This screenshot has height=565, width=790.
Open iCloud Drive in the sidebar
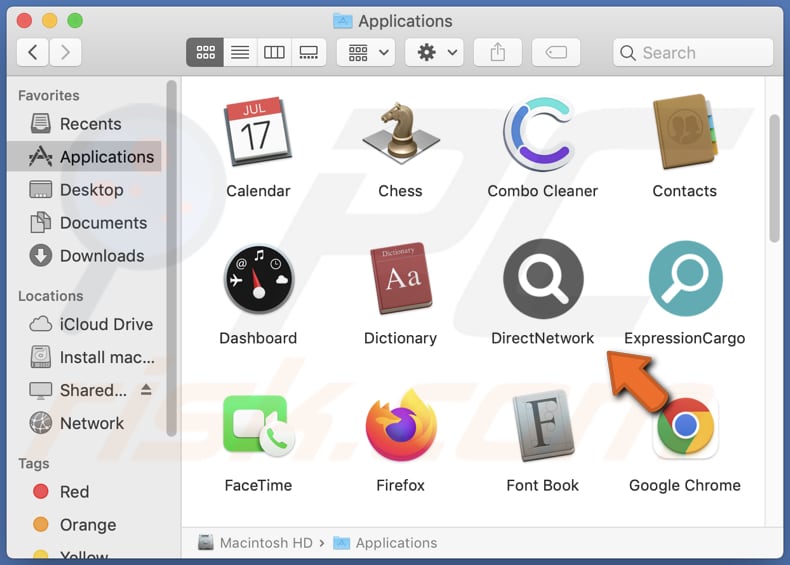point(84,324)
